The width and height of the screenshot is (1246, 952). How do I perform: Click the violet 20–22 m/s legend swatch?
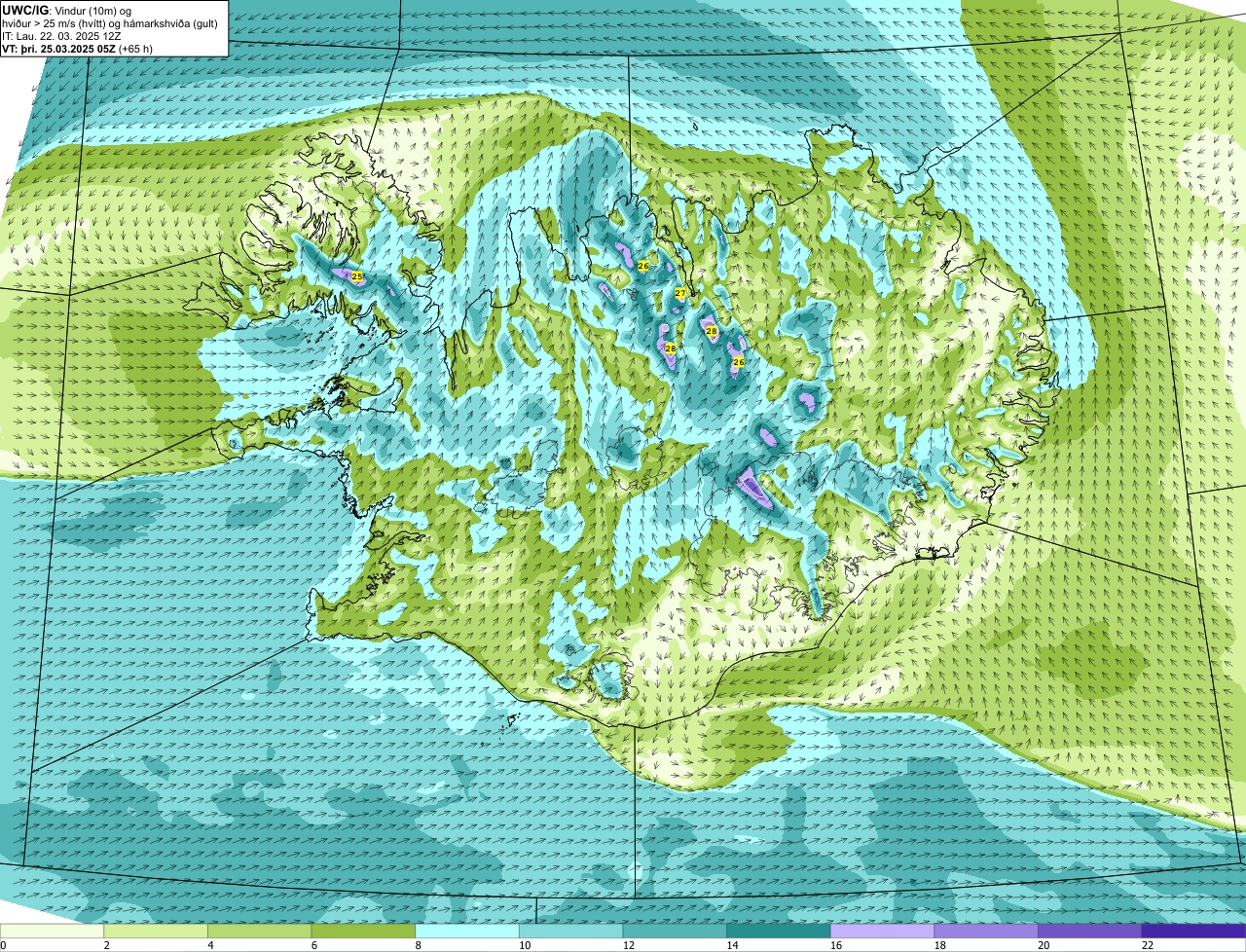click(1090, 932)
